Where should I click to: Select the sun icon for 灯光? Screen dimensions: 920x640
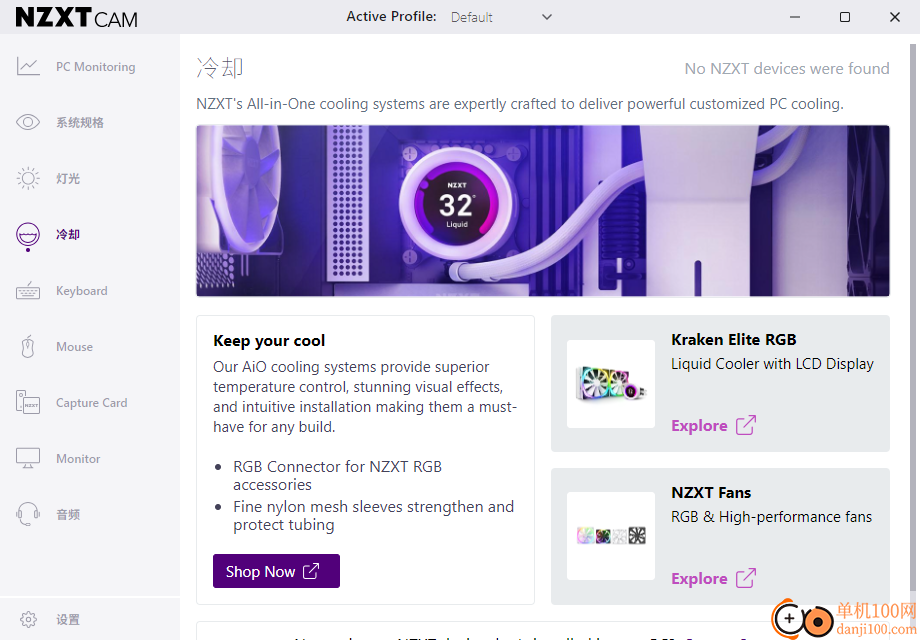[28, 178]
